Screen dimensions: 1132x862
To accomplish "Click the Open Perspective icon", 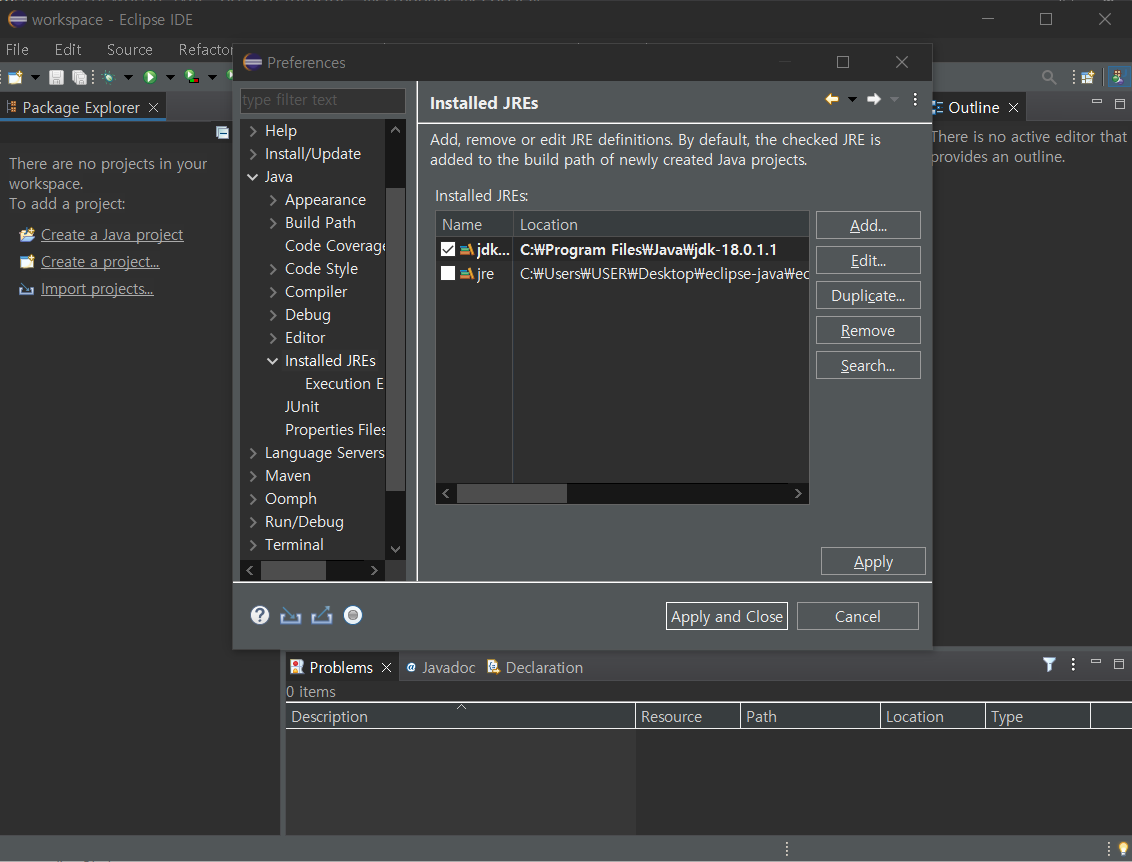I will pos(1087,77).
